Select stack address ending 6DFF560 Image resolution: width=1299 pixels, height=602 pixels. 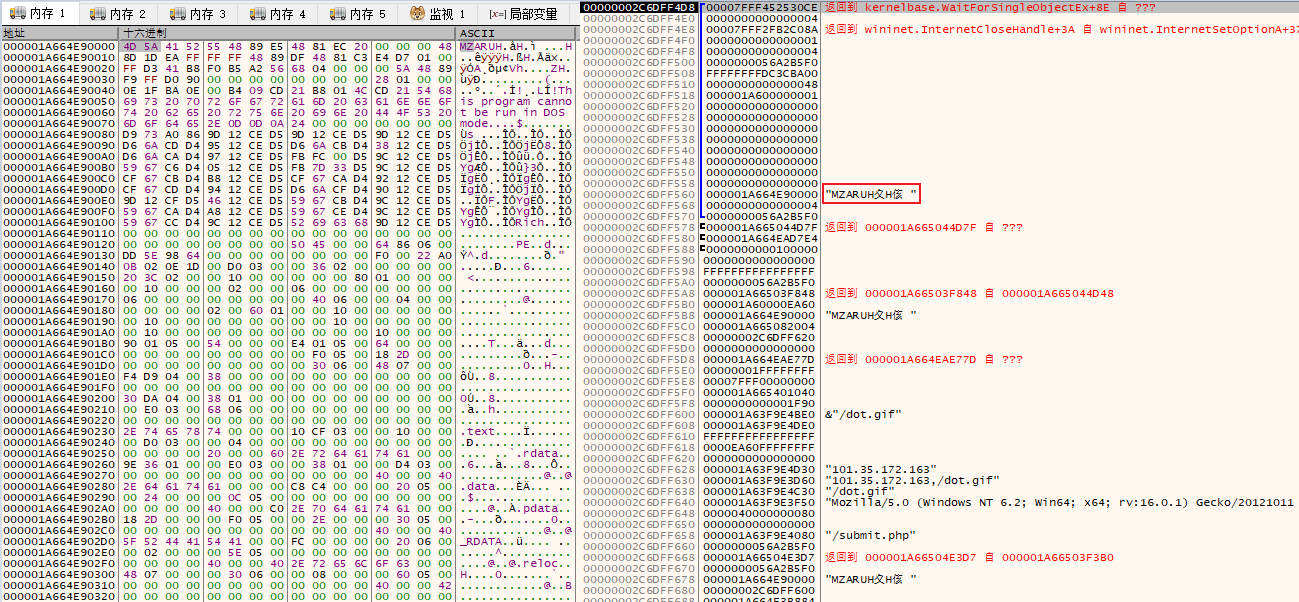(638, 194)
